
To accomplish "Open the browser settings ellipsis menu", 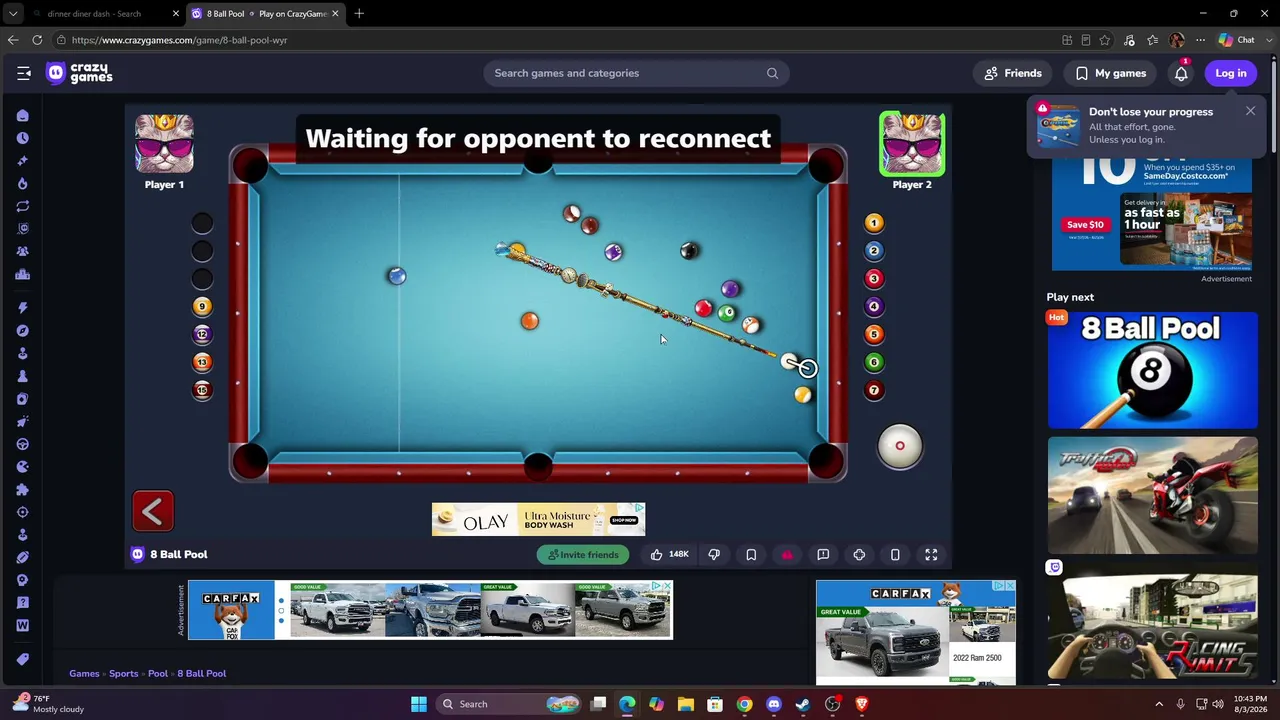I will [x=1200, y=40].
